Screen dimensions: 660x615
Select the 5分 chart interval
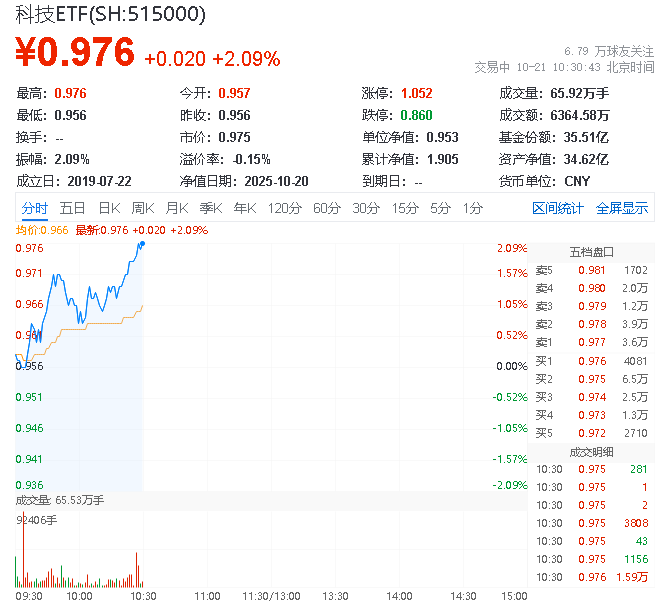440,208
